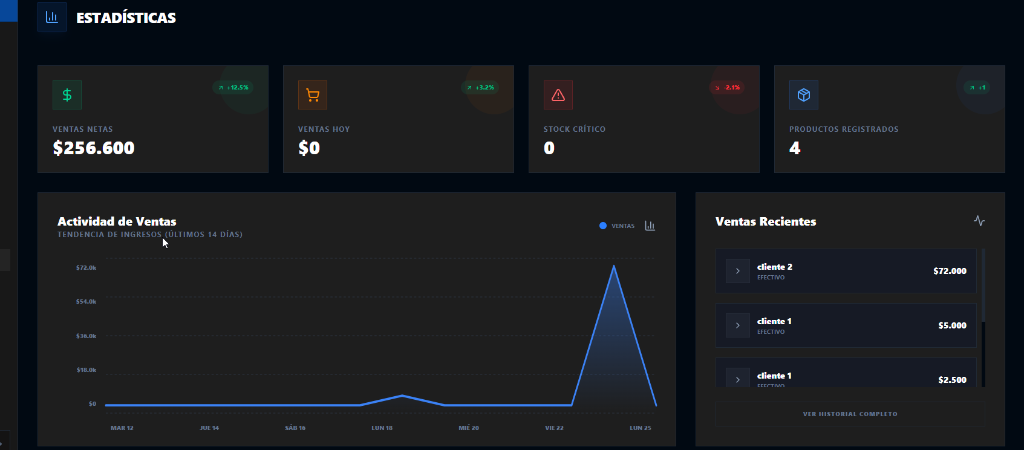Image resolution: width=1024 pixels, height=450 pixels.
Task: Click the red warning triangle icon
Action: pos(558,95)
